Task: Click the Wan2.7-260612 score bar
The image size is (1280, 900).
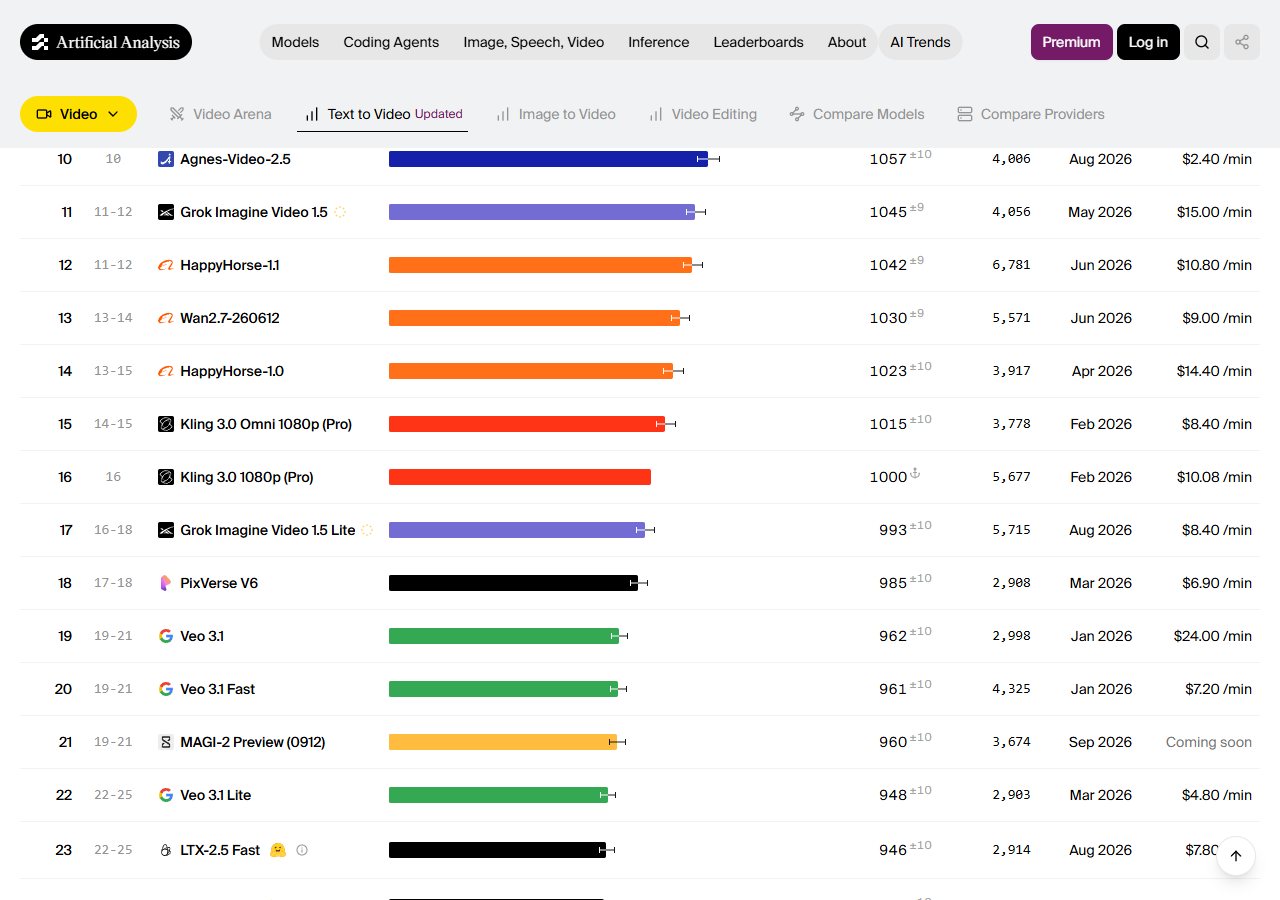Action: pyautogui.click(x=534, y=318)
